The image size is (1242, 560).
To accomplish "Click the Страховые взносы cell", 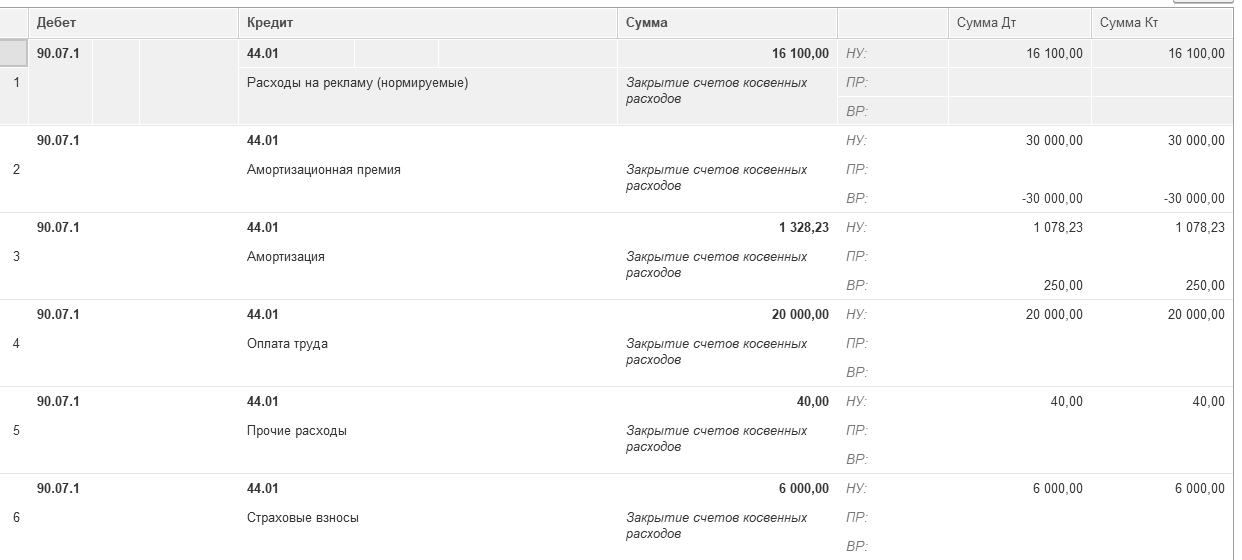I will [x=302, y=518].
